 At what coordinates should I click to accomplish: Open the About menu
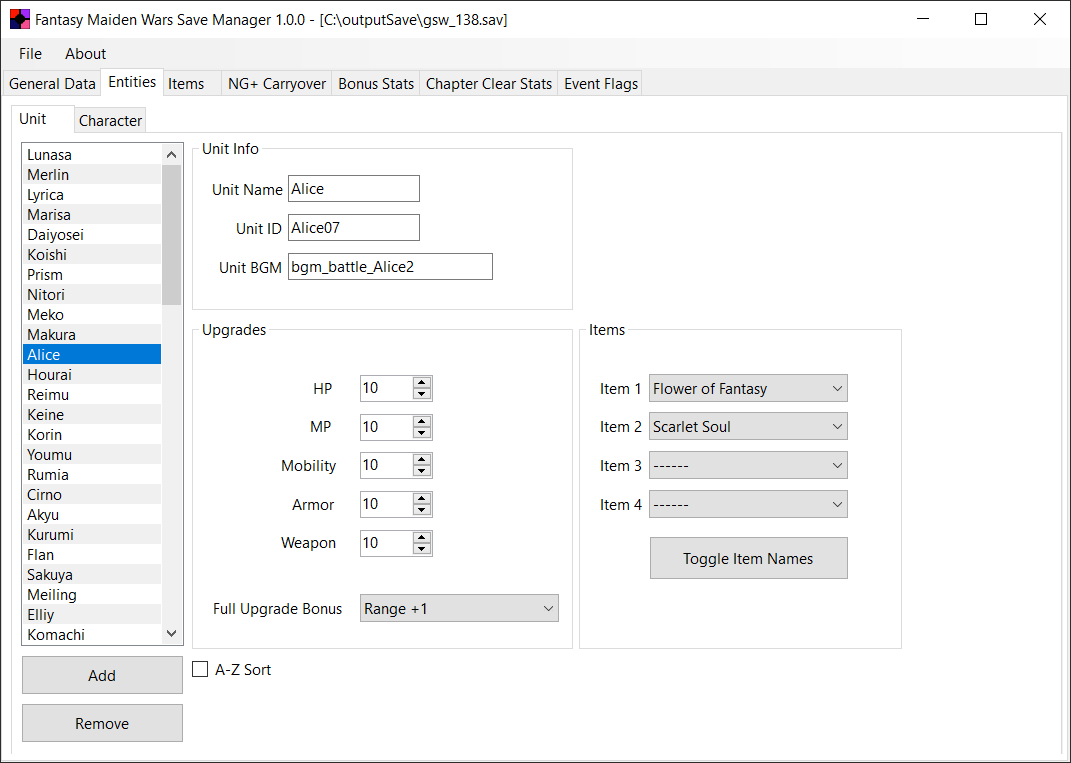[85, 54]
